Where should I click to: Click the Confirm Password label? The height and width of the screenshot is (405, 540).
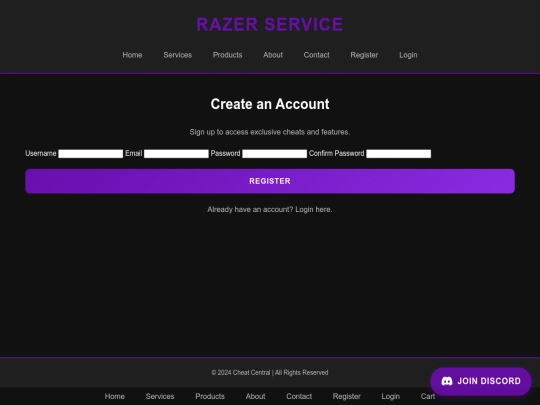(x=336, y=153)
